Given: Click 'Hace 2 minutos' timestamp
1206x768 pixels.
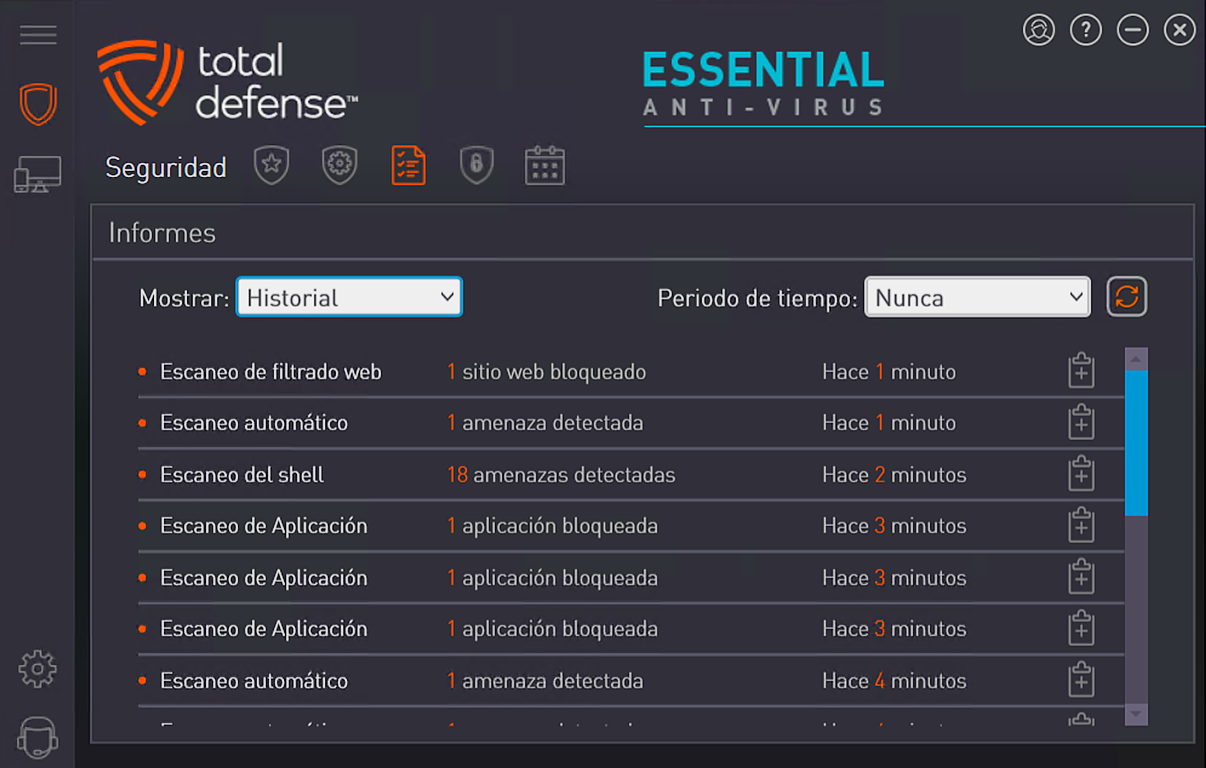Looking at the screenshot, I should click(894, 475).
